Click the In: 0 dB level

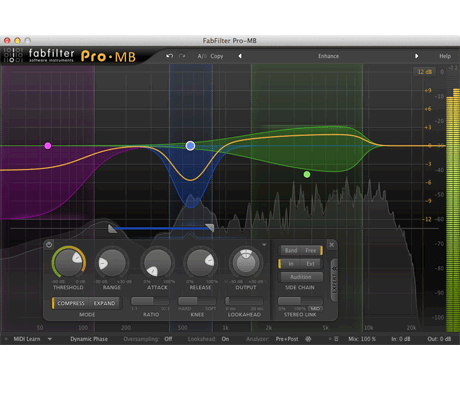point(401,339)
